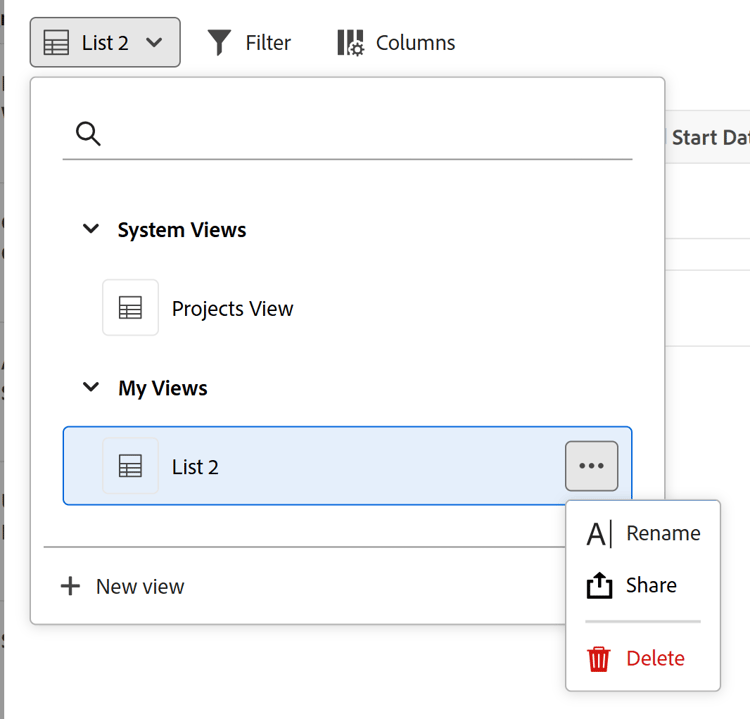Click the Filter funnel icon
This screenshot has height=719, width=750.
coord(220,42)
